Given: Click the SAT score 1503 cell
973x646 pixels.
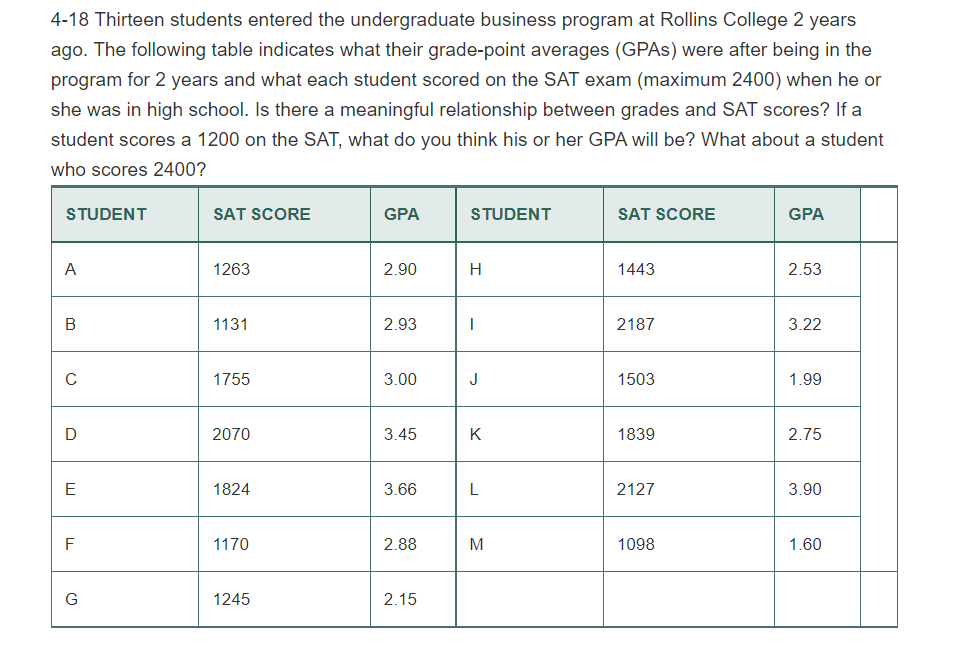Looking at the screenshot, I should 689,379.
